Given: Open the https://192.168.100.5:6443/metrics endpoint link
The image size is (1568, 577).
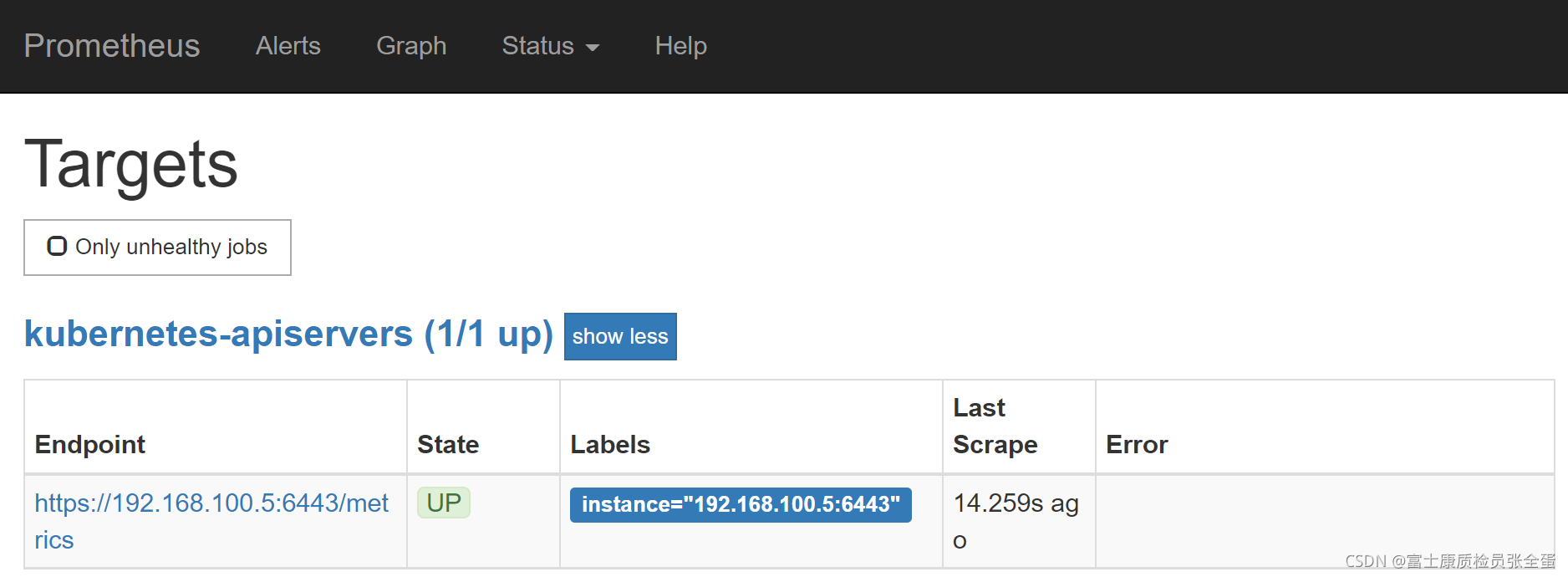Looking at the screenshot, I should click(x=211, y=521).
